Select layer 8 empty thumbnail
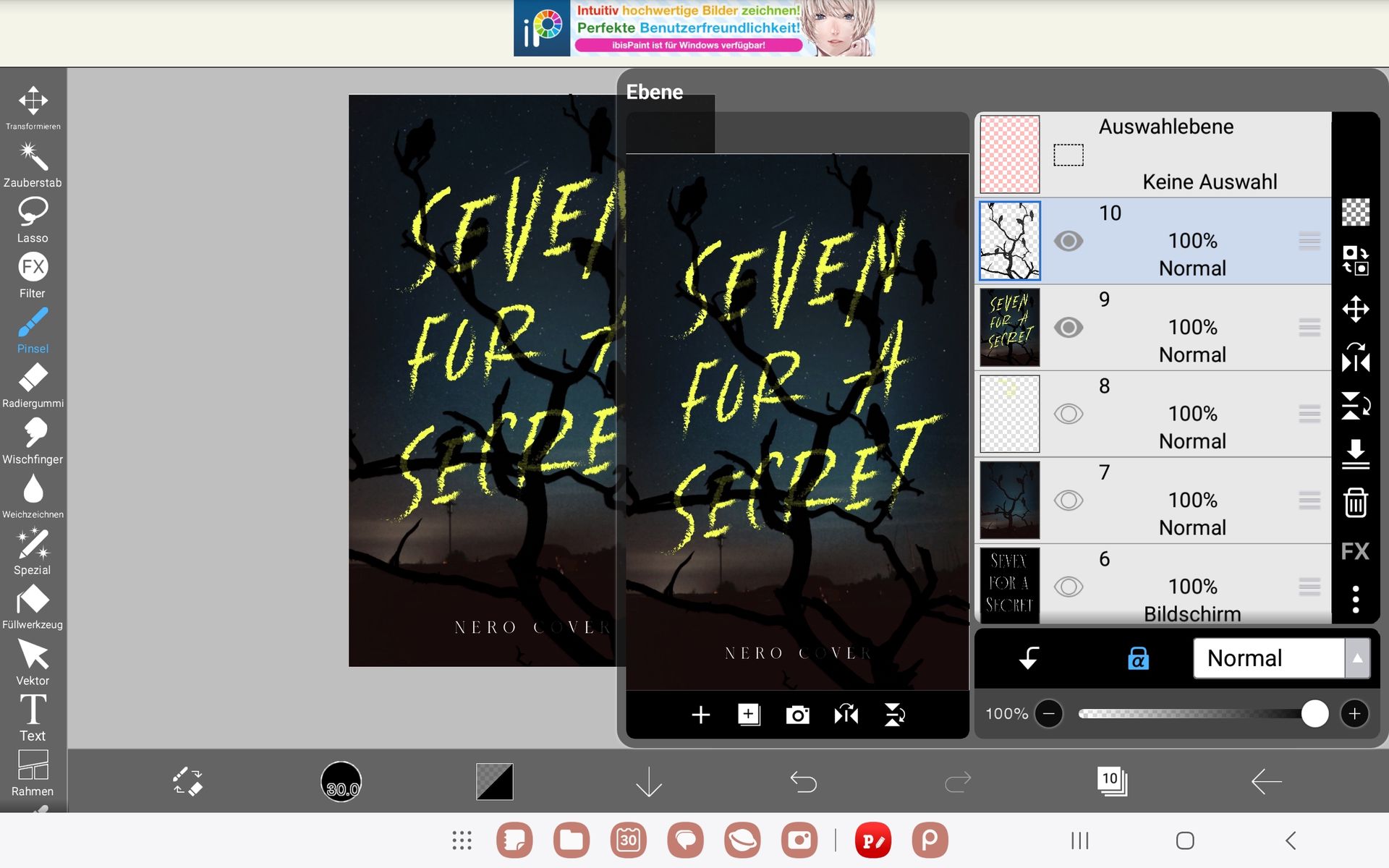 click(1010, 414)
